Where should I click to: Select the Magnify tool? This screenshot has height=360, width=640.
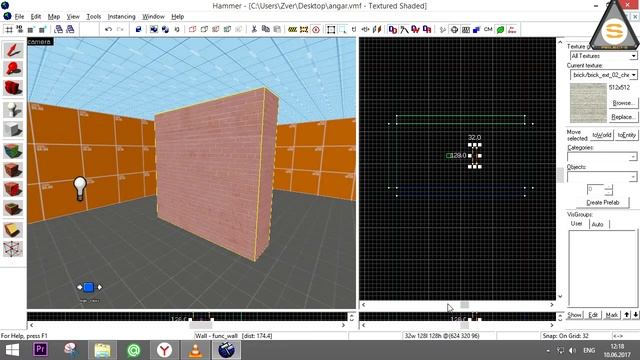(x=13, y=69)
